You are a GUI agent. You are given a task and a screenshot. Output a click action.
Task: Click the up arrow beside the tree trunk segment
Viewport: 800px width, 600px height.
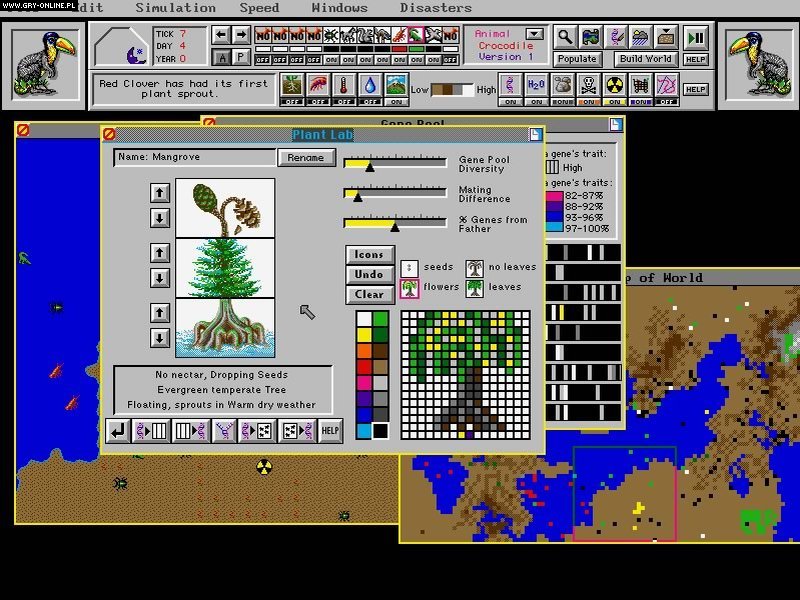[x=160, y=251]
